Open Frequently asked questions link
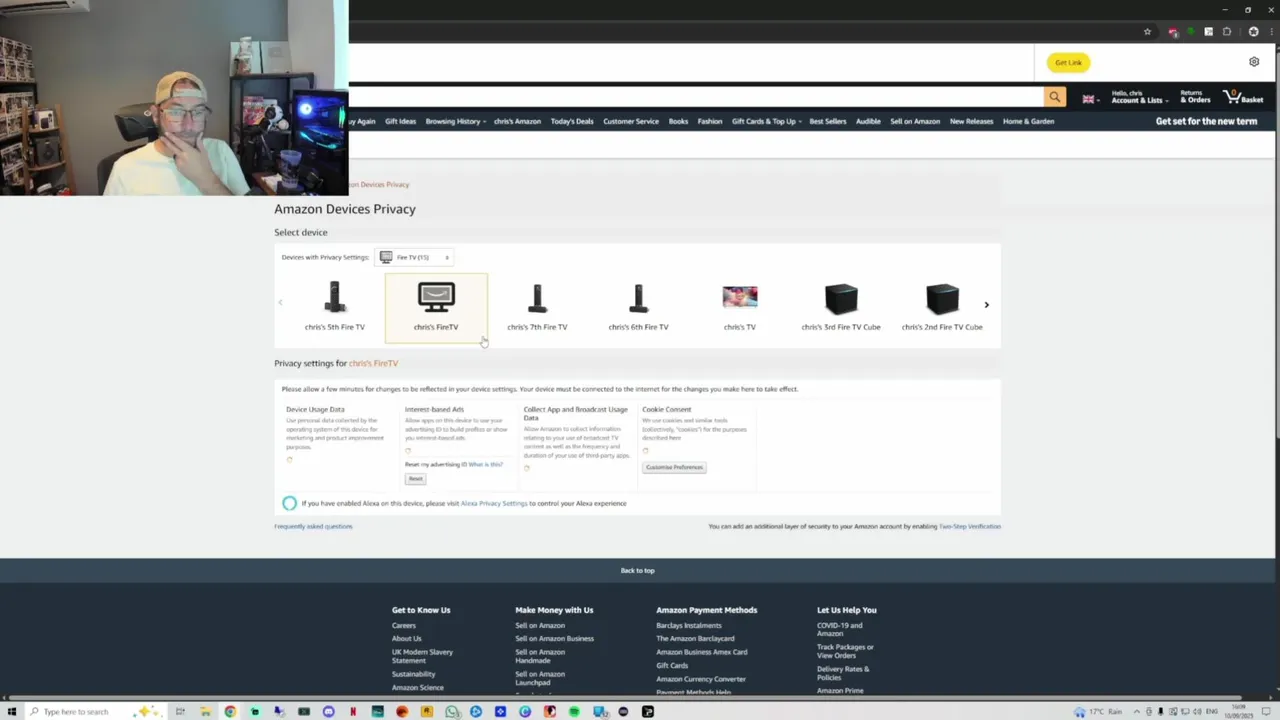The height and width of the screenshot is (720, 1280). point(313,526)
